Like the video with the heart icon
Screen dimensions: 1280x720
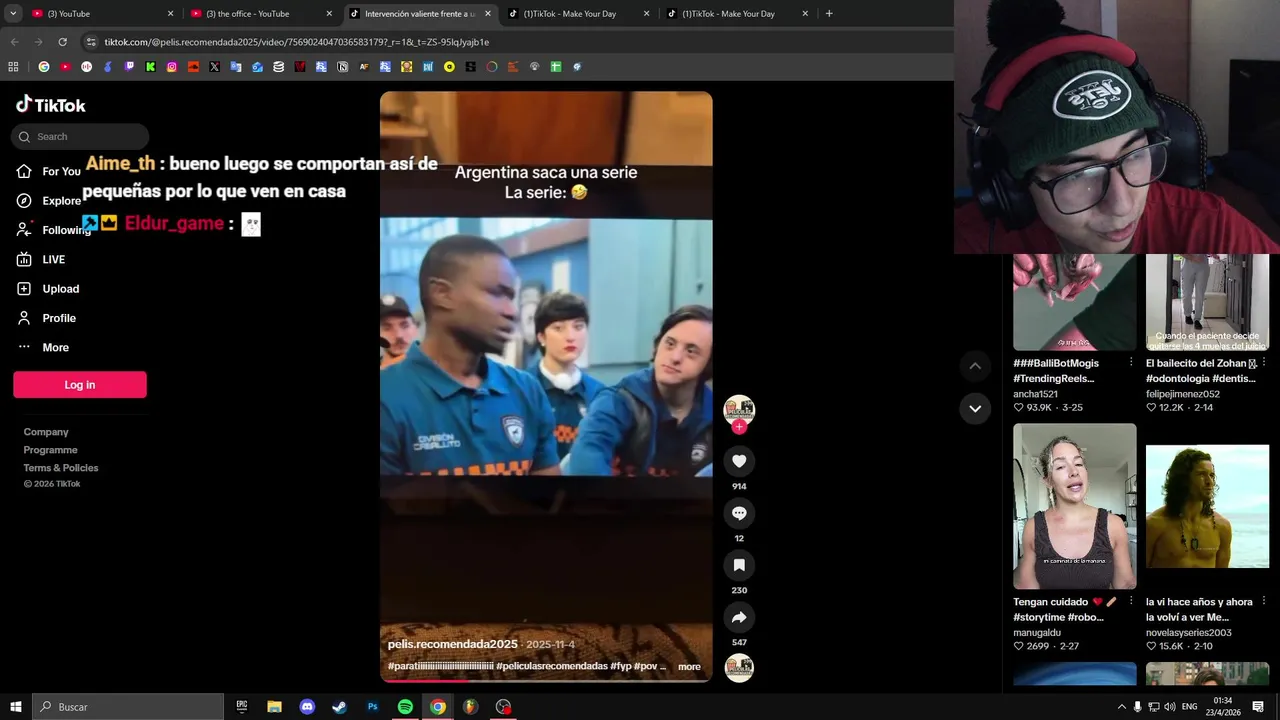tap(739, 461)
